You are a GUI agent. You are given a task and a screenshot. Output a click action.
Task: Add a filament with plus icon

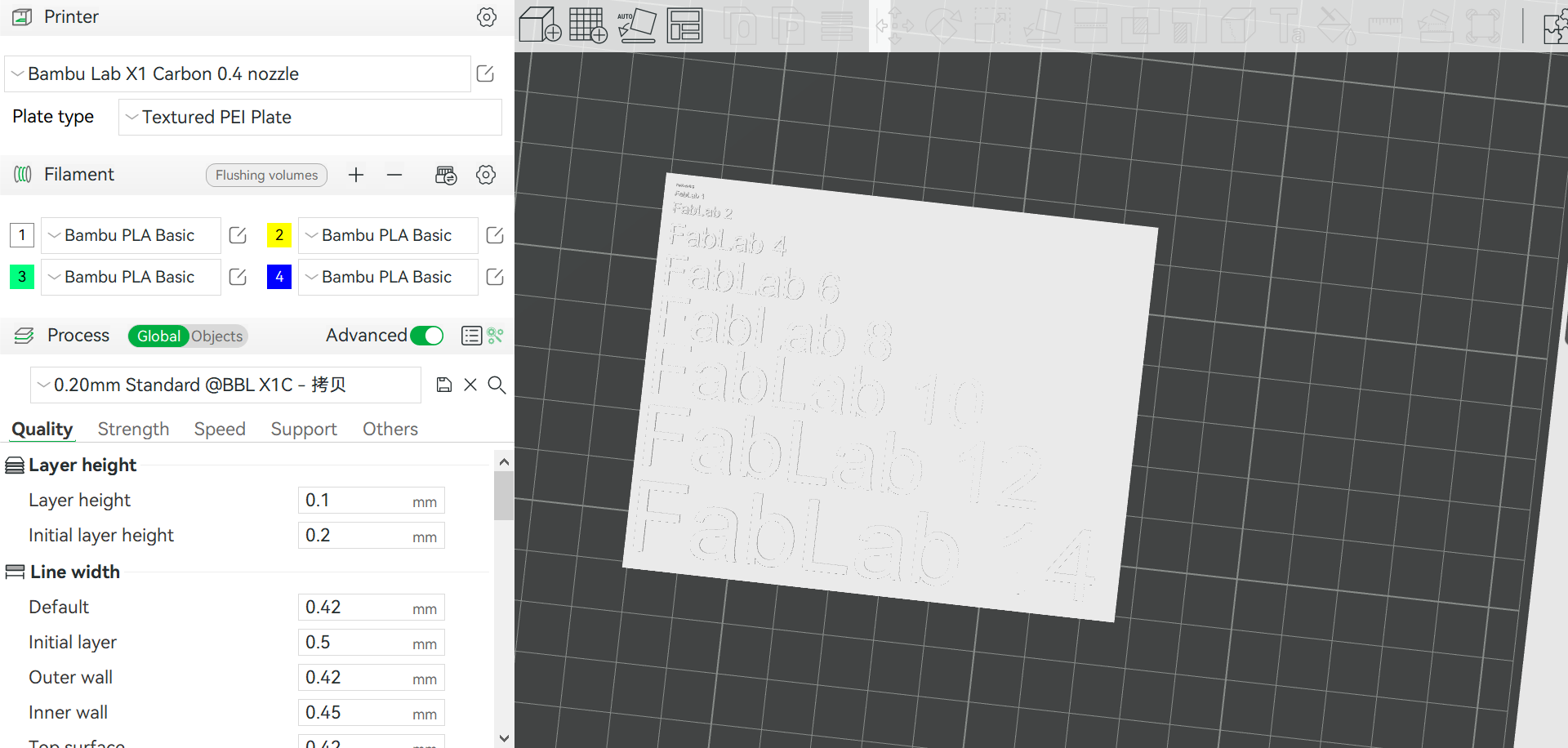pos(356,175)
